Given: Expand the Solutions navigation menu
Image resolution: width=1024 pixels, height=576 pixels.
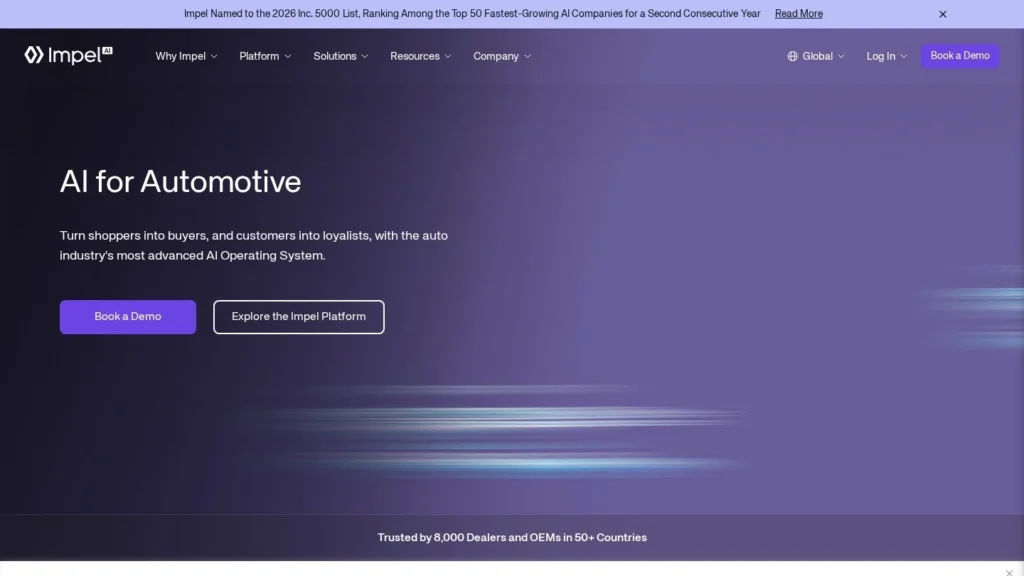Looking at the screenshot, I should coord(341,56).
